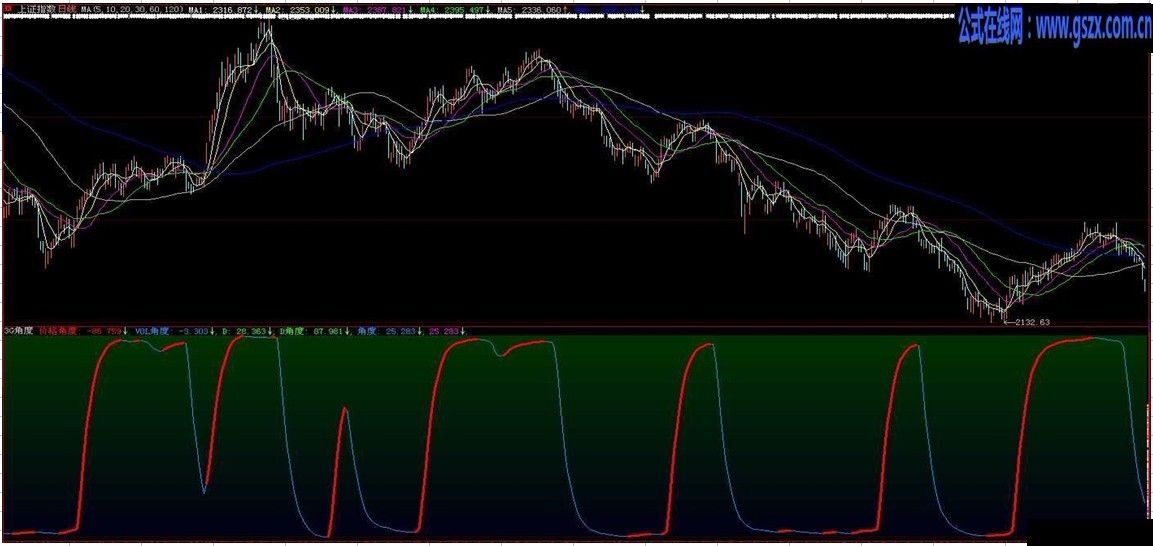
Task: Click the red 日线 period label
Action: tap(66, 9)
